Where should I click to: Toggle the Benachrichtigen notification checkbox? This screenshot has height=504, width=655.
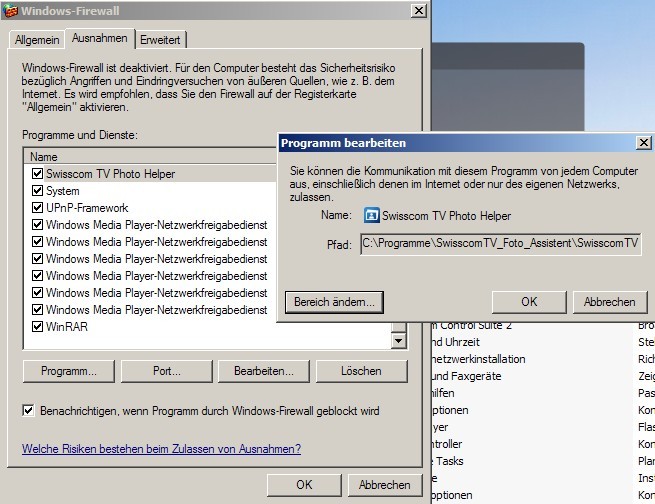pyautogui.click(x=29, y=411)
